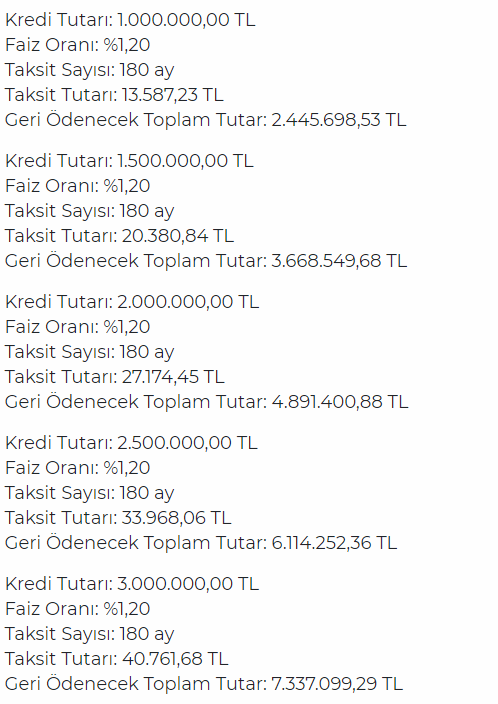Image resolution: width=498 pixels, height=704 pixels.
Task: Click the Kredi Tutarı 1.000.000,00 TL line
Action: (130, 20)
